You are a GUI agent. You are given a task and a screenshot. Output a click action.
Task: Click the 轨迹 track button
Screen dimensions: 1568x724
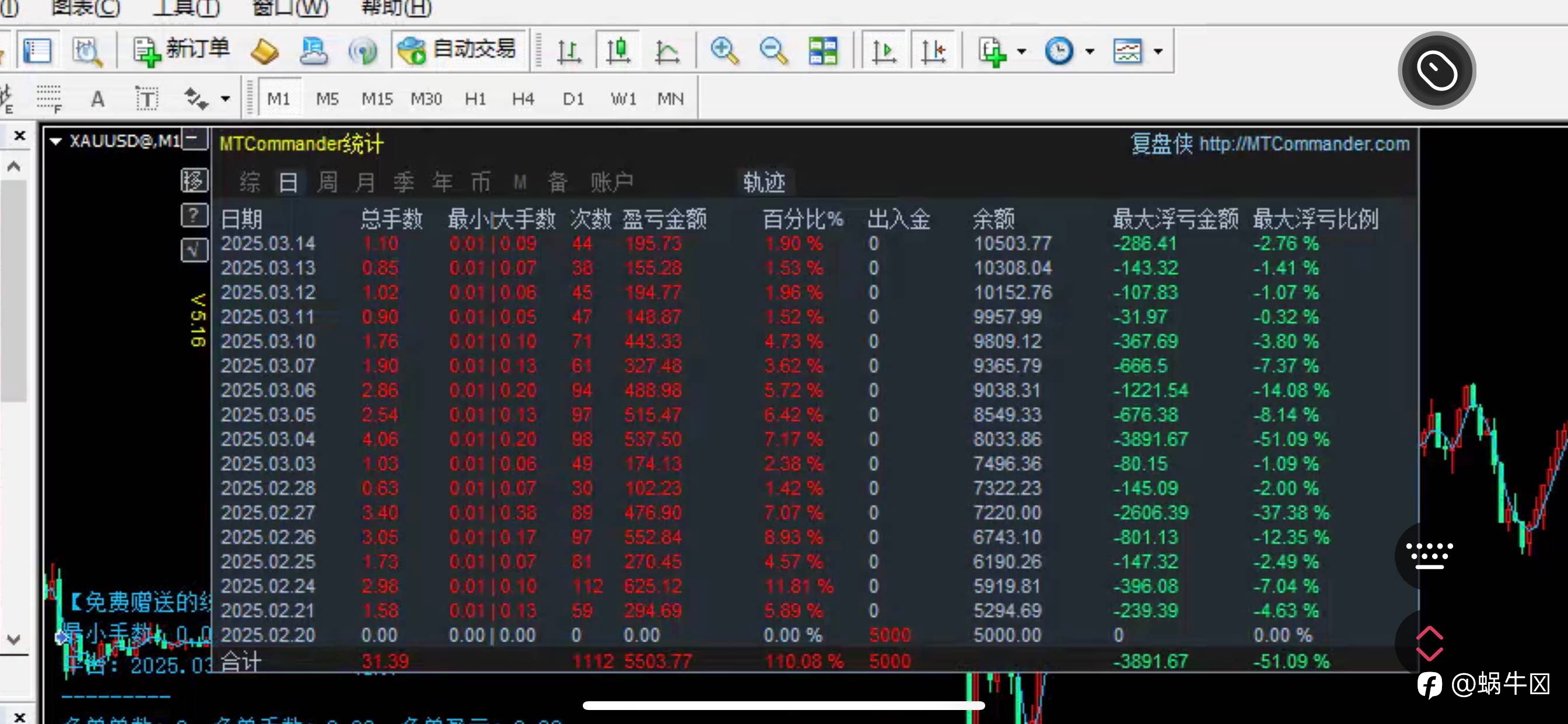tap(764, 182)
